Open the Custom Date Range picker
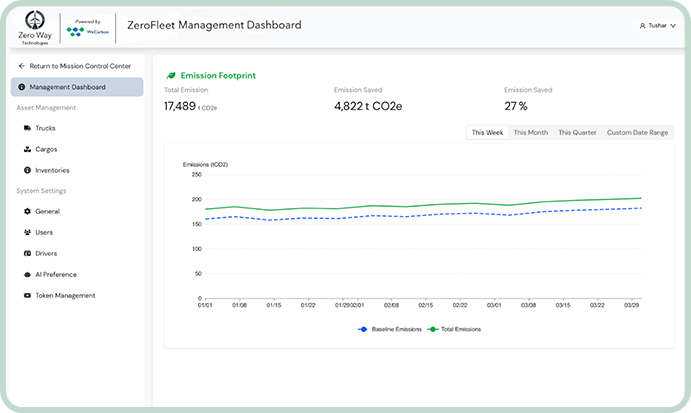 (637, 132)
